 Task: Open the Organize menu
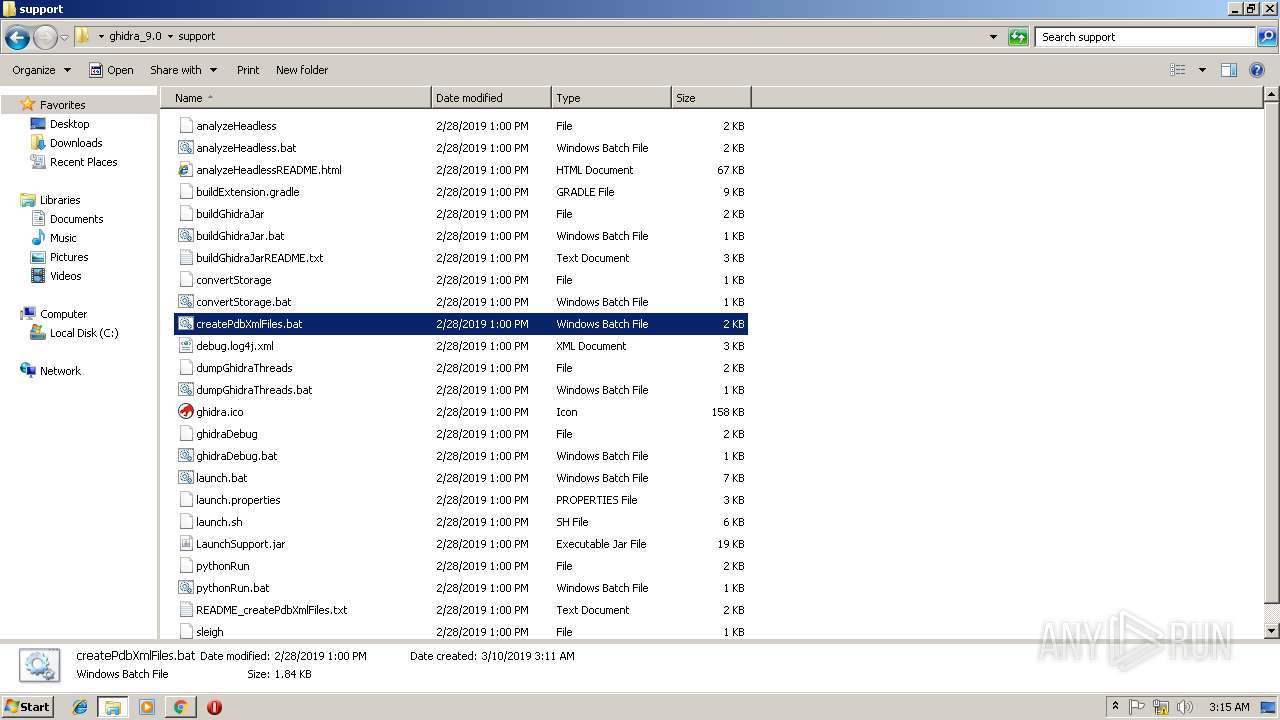pos(42,70)
